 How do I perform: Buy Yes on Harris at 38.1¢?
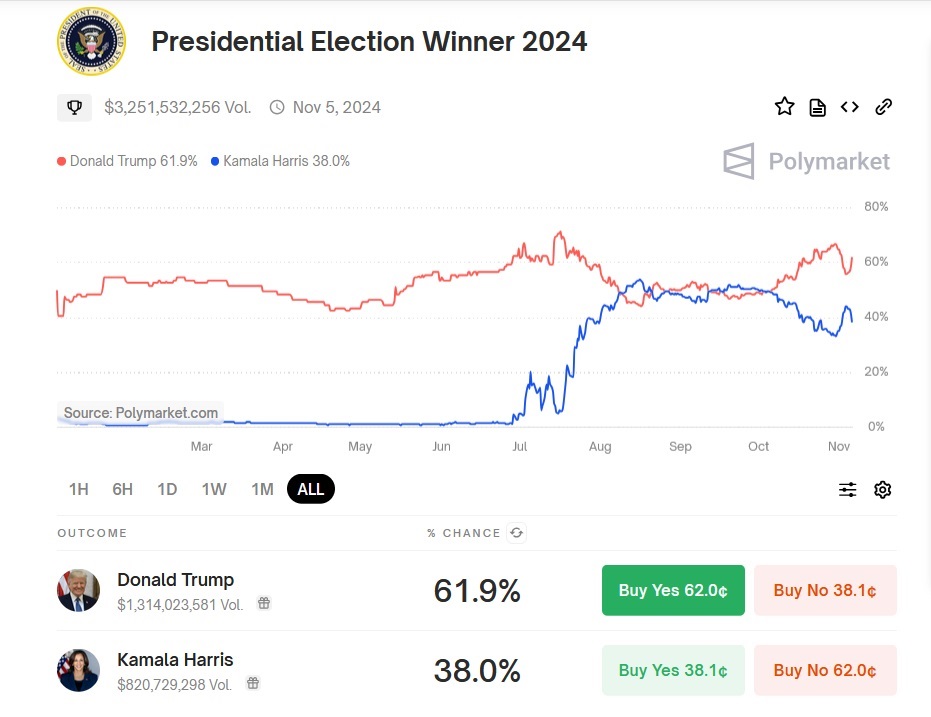(673, 670)
